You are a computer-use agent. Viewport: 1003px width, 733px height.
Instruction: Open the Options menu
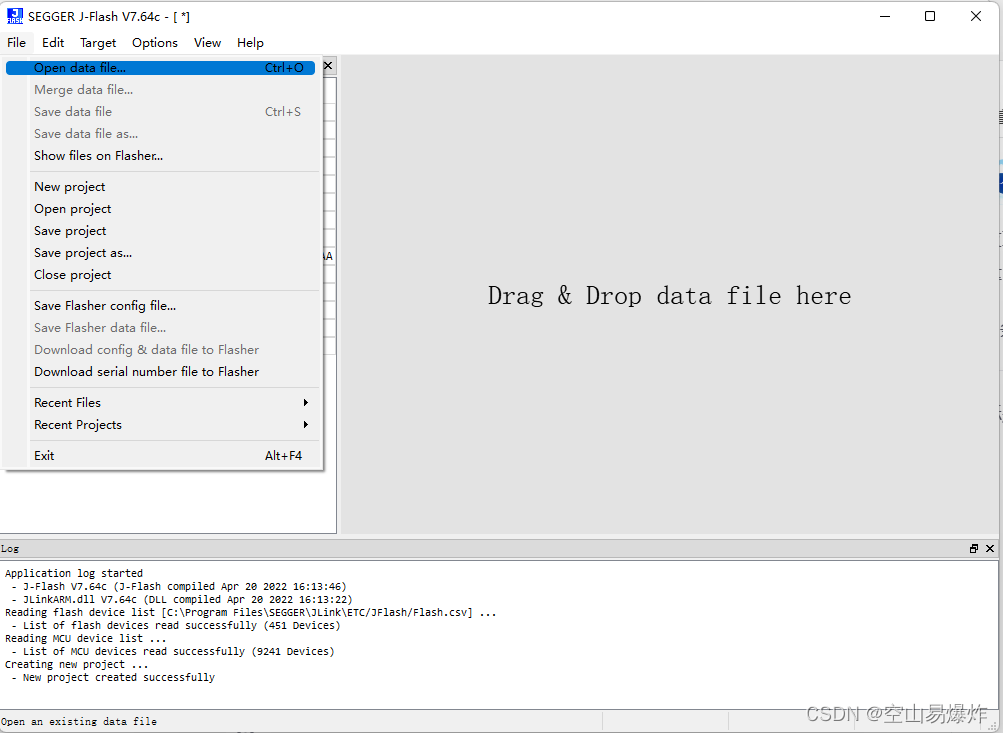(155, 43)
